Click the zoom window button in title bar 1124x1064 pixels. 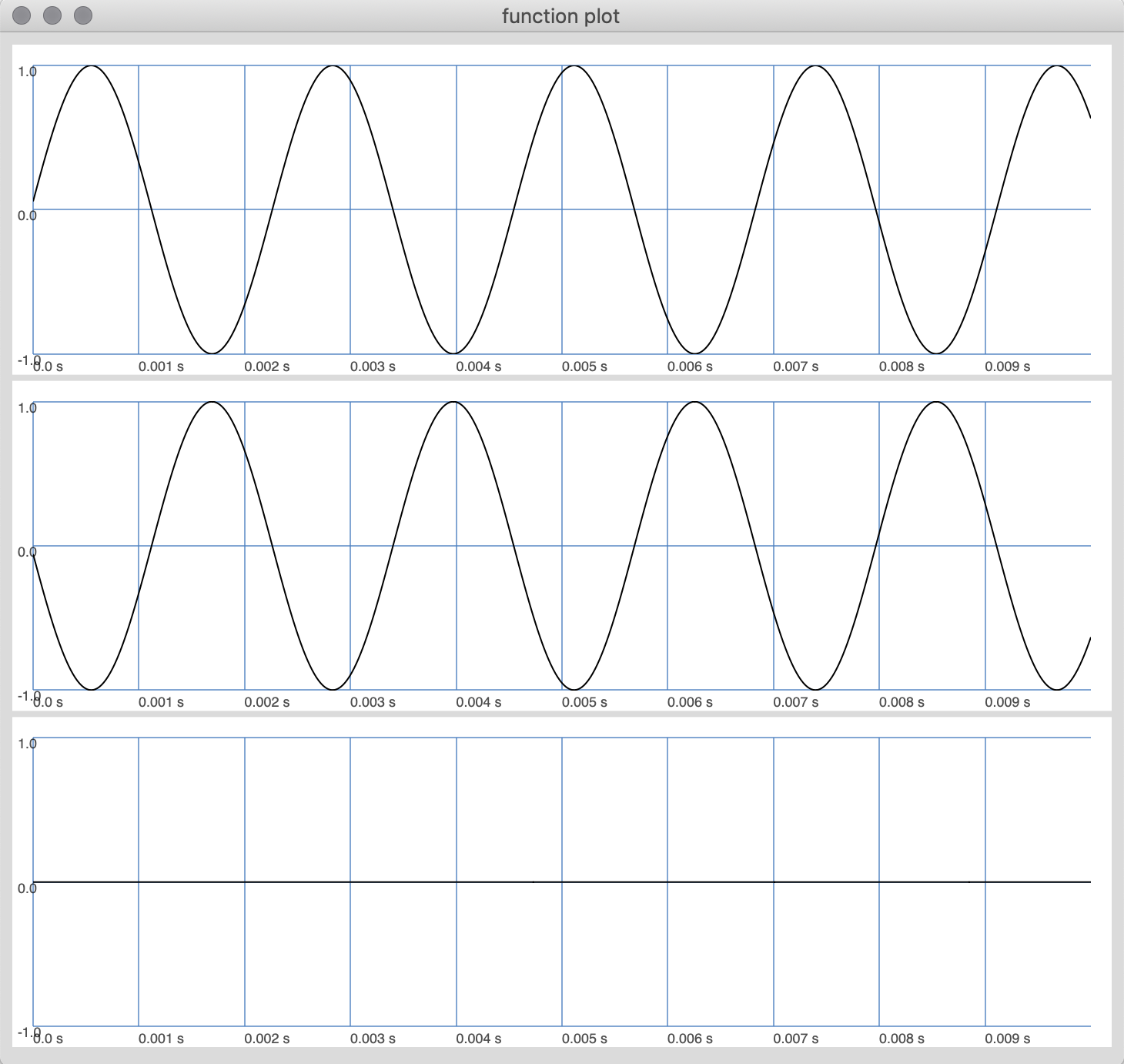pos(83,15)
